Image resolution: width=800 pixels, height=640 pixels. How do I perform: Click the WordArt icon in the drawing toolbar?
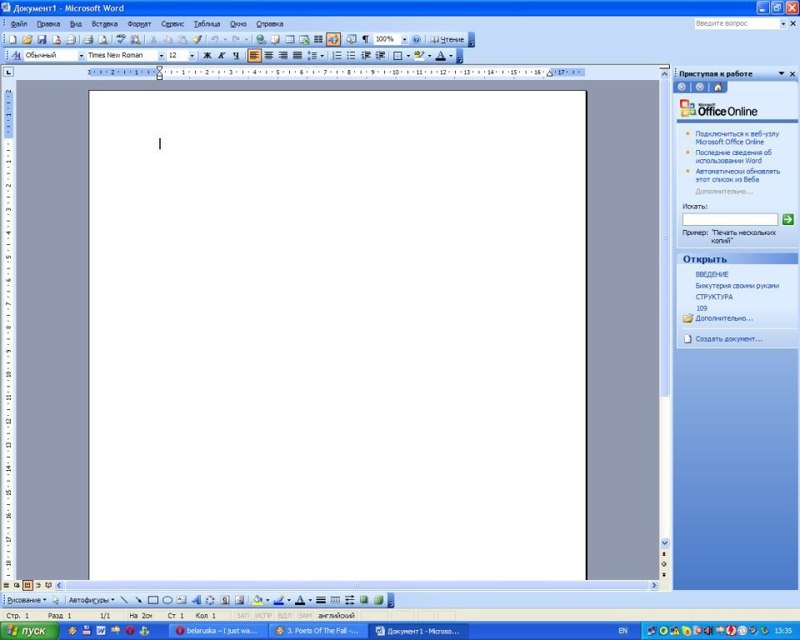click(x=196, y=600)
